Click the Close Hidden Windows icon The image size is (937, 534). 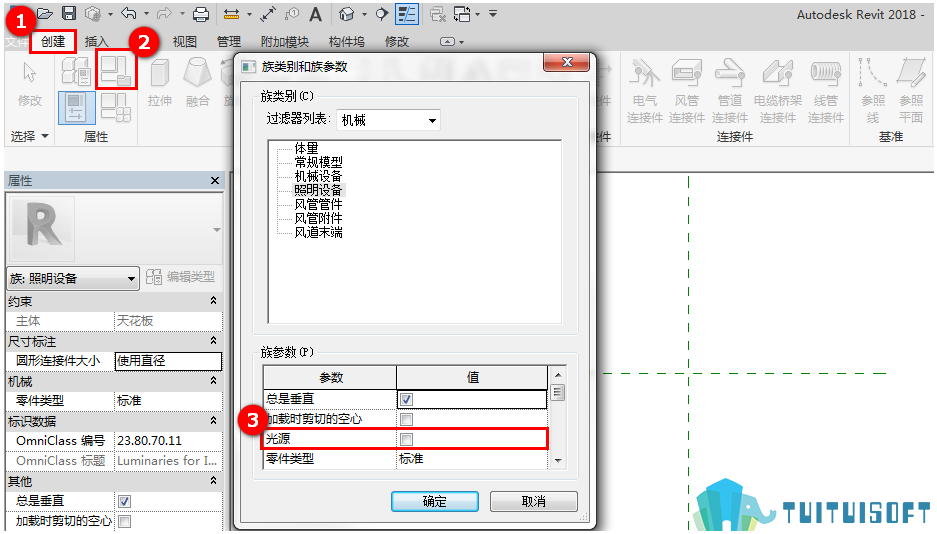click(x=438, y=14)
